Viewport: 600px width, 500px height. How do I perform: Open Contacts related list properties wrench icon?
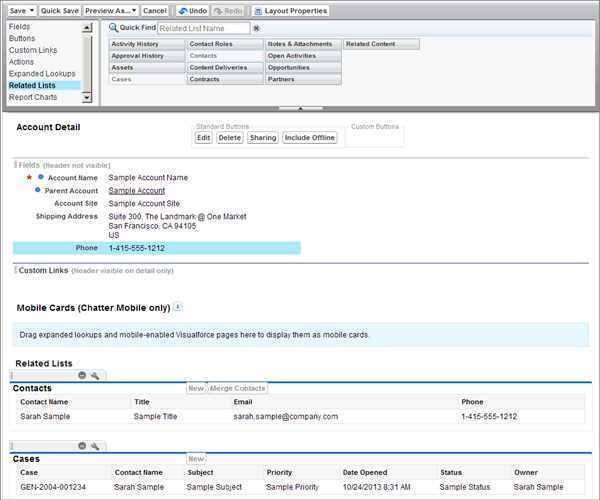click(95, 375)
